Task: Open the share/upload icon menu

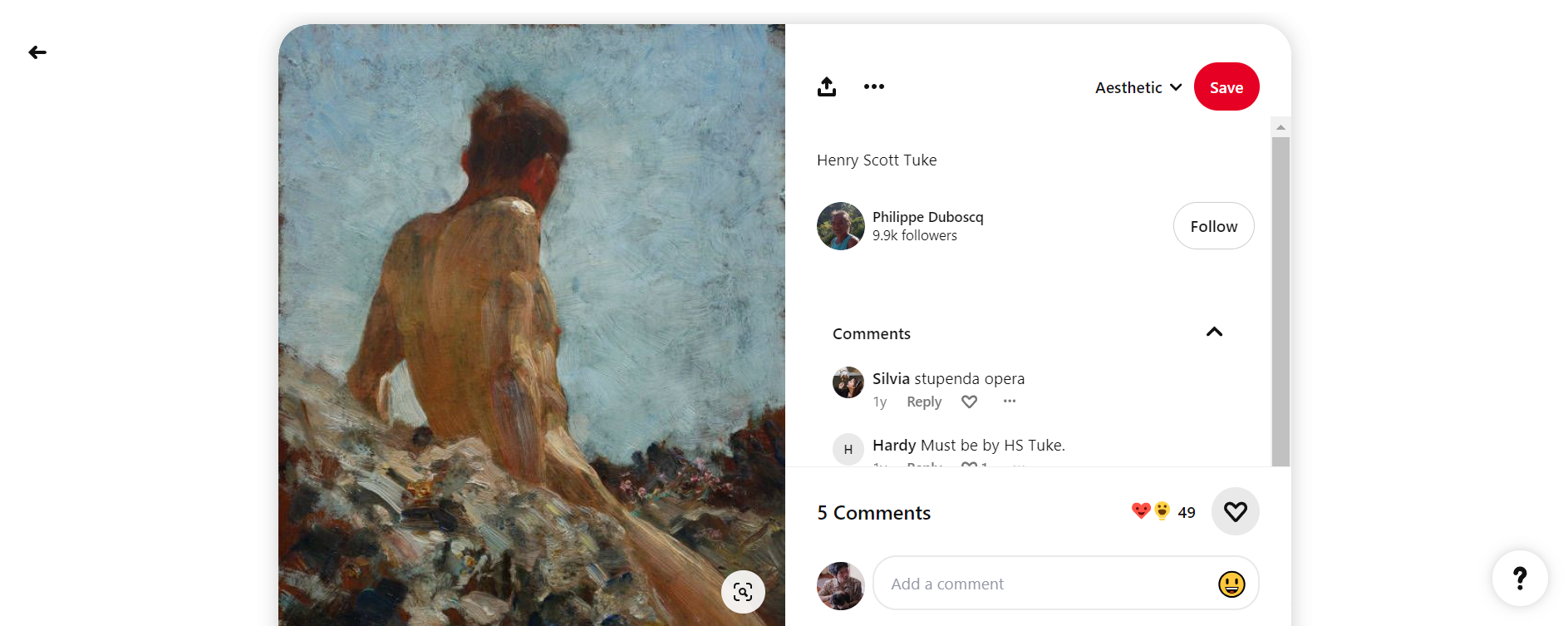Action: pos(827,86)
